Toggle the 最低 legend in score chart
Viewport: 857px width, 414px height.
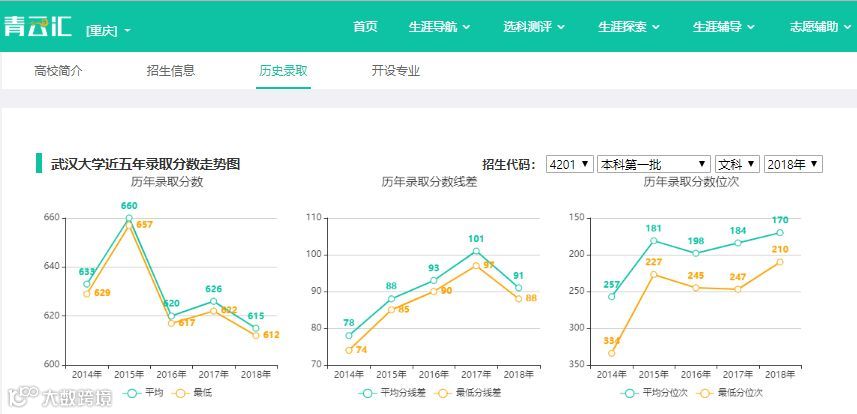(191, 393)
